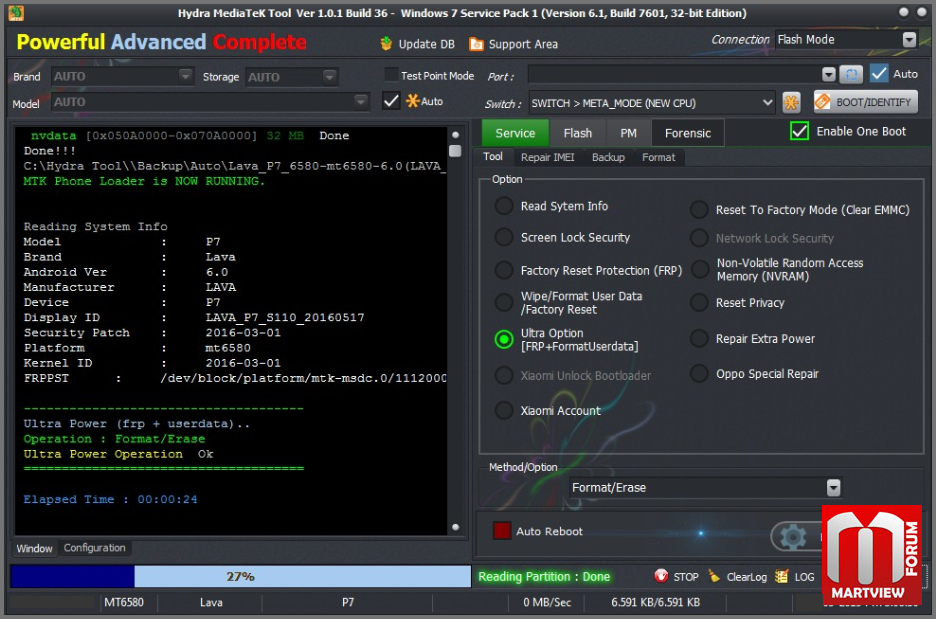Switch to the PM tab
The height and width of the screenshot is (619, 936).
(x=629, y=133)
